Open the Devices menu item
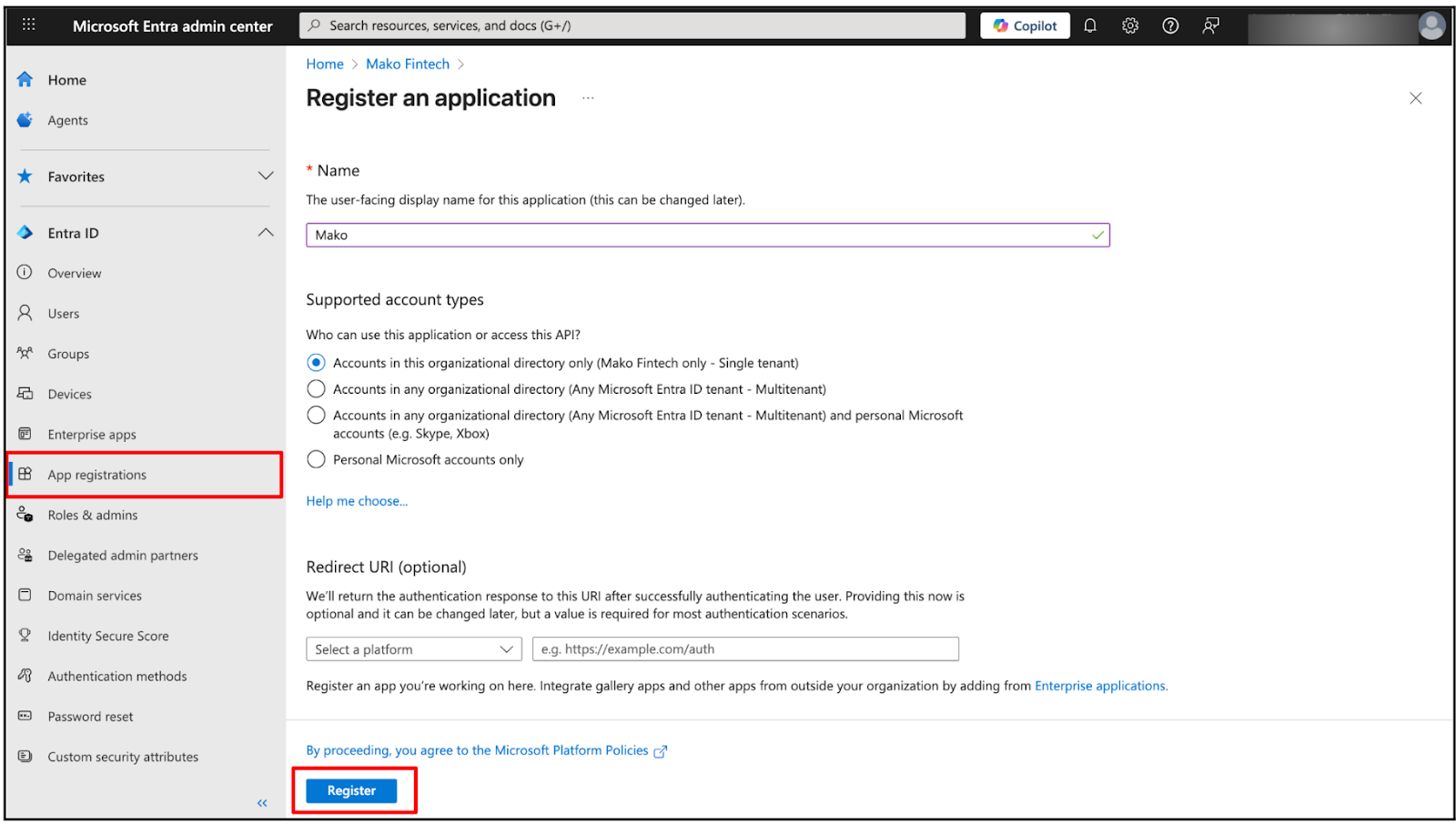This screenshot has width=1456, height=824. [70, 395]
